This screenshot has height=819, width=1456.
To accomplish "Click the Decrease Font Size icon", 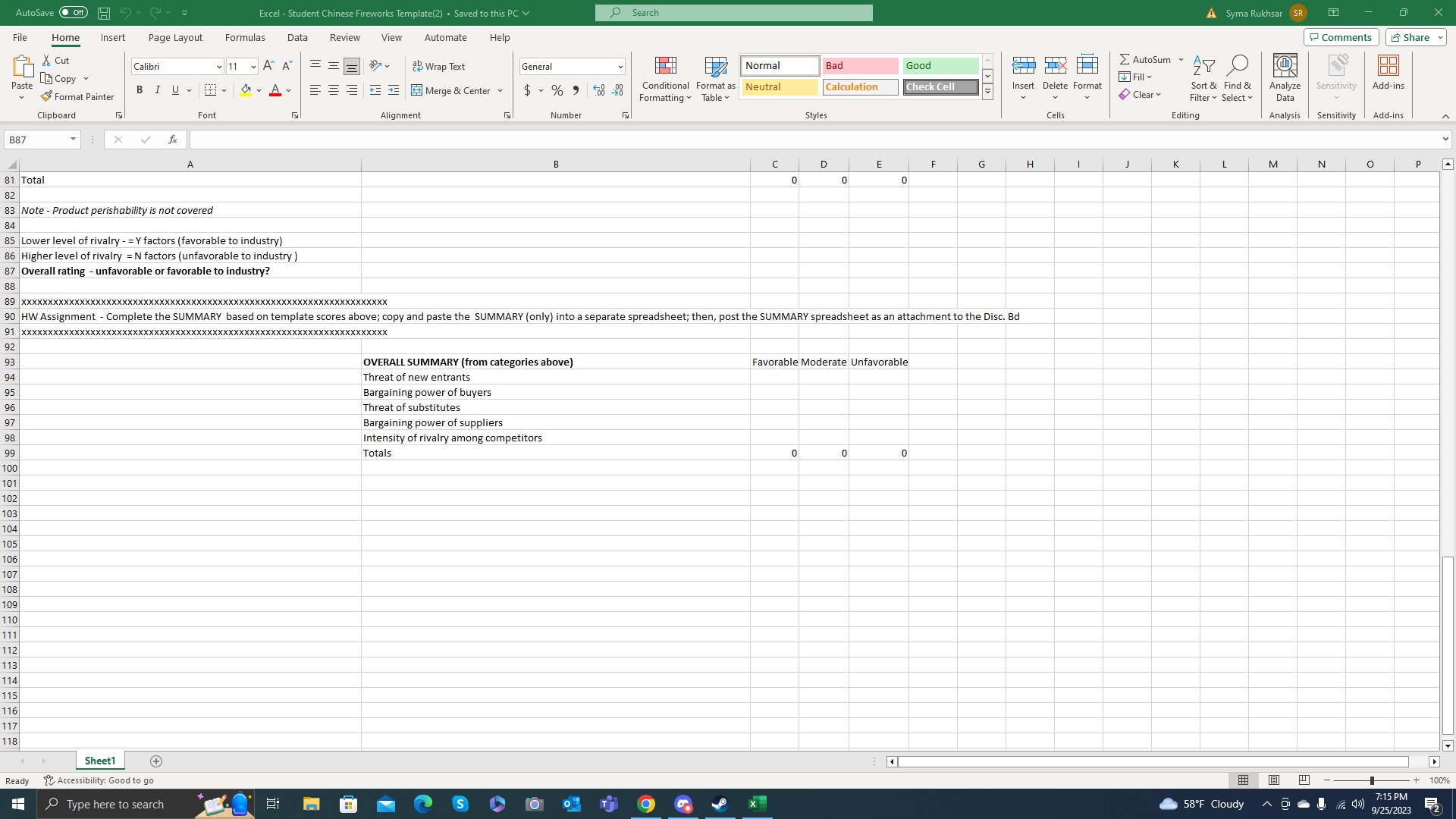I will [287, 67].
